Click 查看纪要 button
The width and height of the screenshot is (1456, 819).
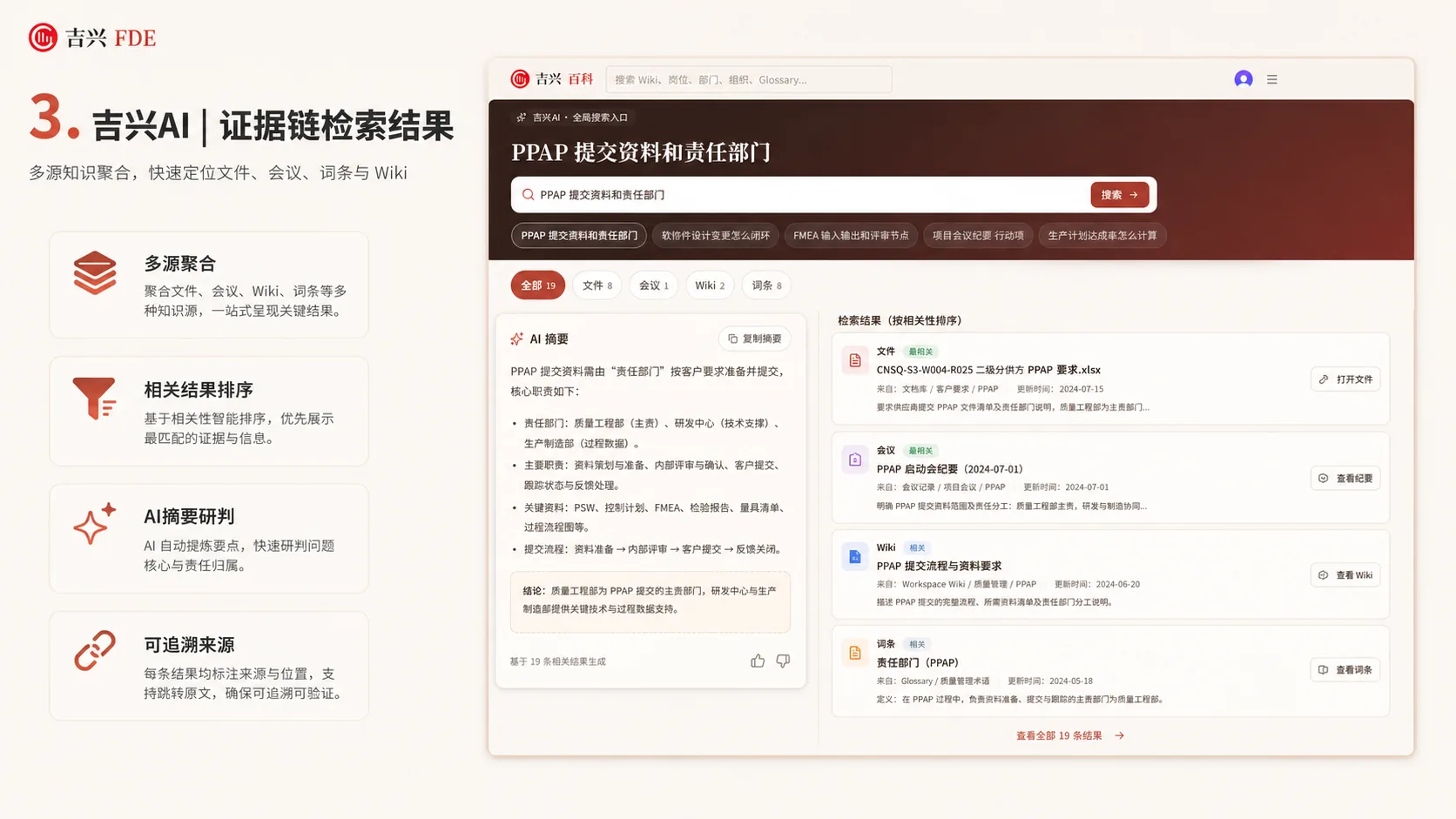coord(1345,479)
